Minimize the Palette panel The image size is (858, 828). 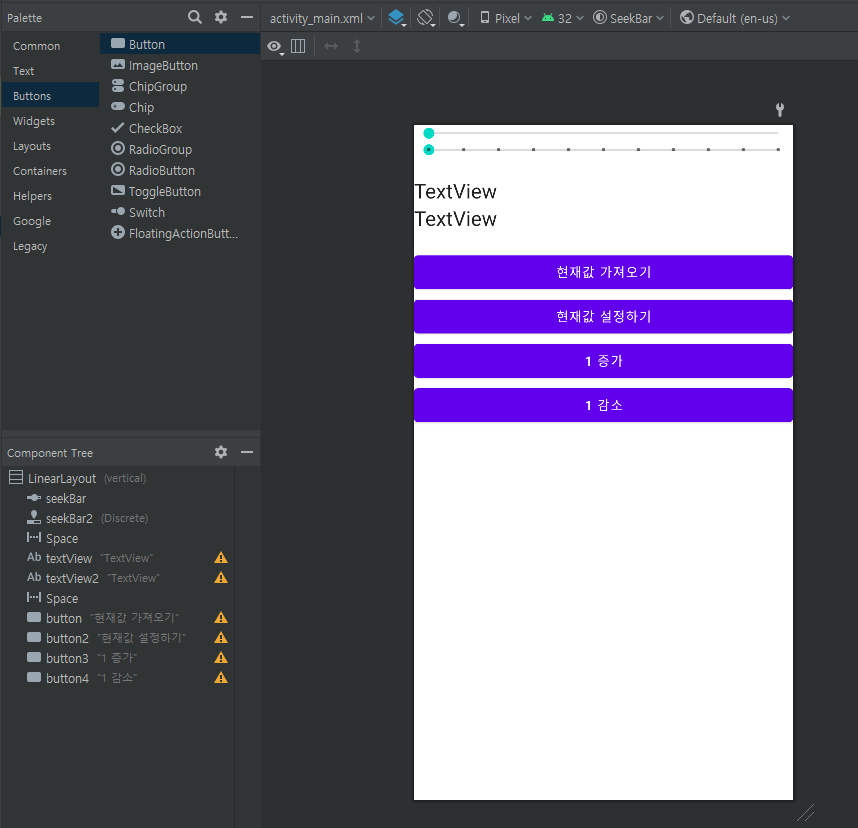tap(247, 18)
